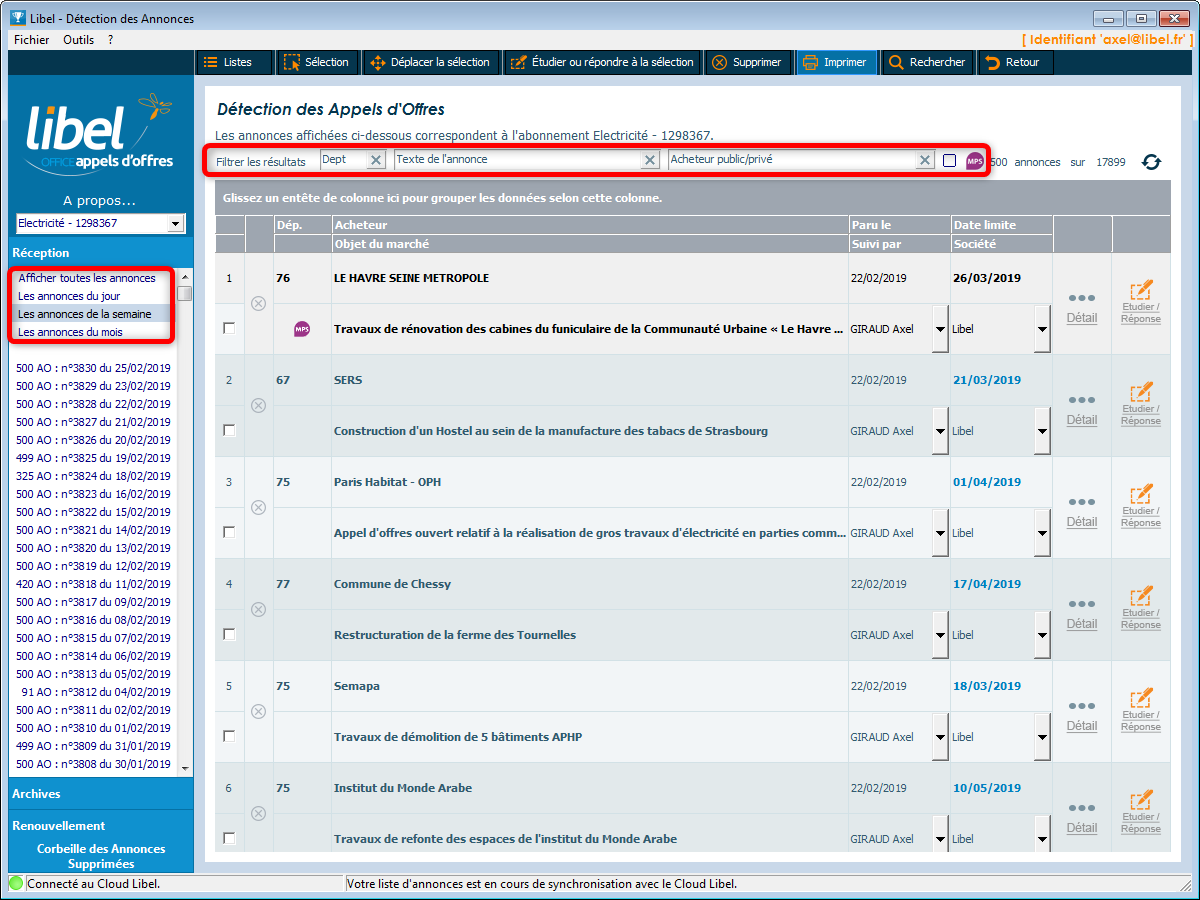Image resolution: width=1200 pixels, height=900 pixels.
Task: Click the Retour toolbar button
Action: click(1013, 62)
